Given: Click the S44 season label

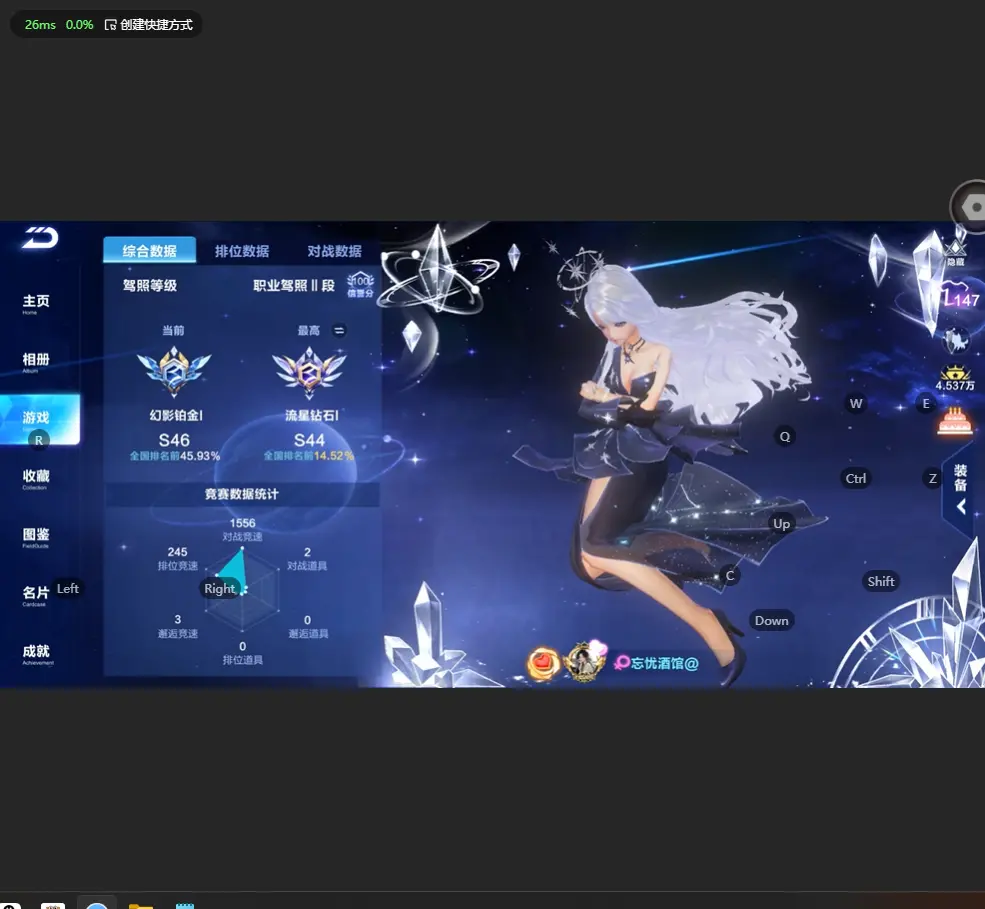Looking at the screenshot, I should (x=309, y=440).
